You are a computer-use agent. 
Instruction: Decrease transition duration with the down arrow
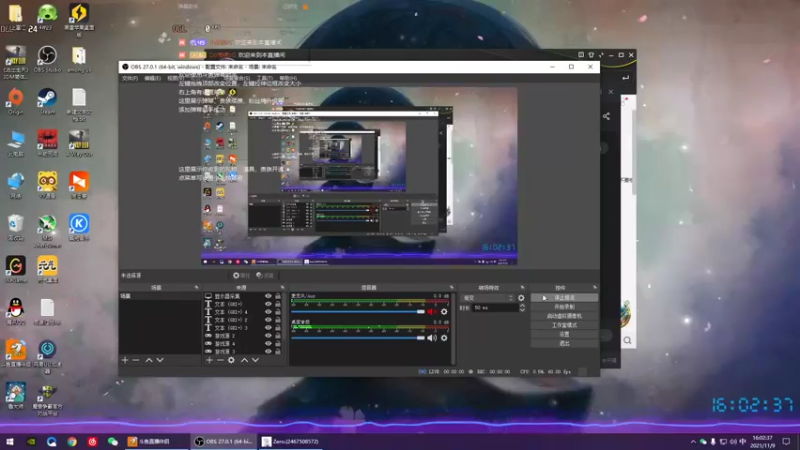pyautogui.click(x=522, y=310)
